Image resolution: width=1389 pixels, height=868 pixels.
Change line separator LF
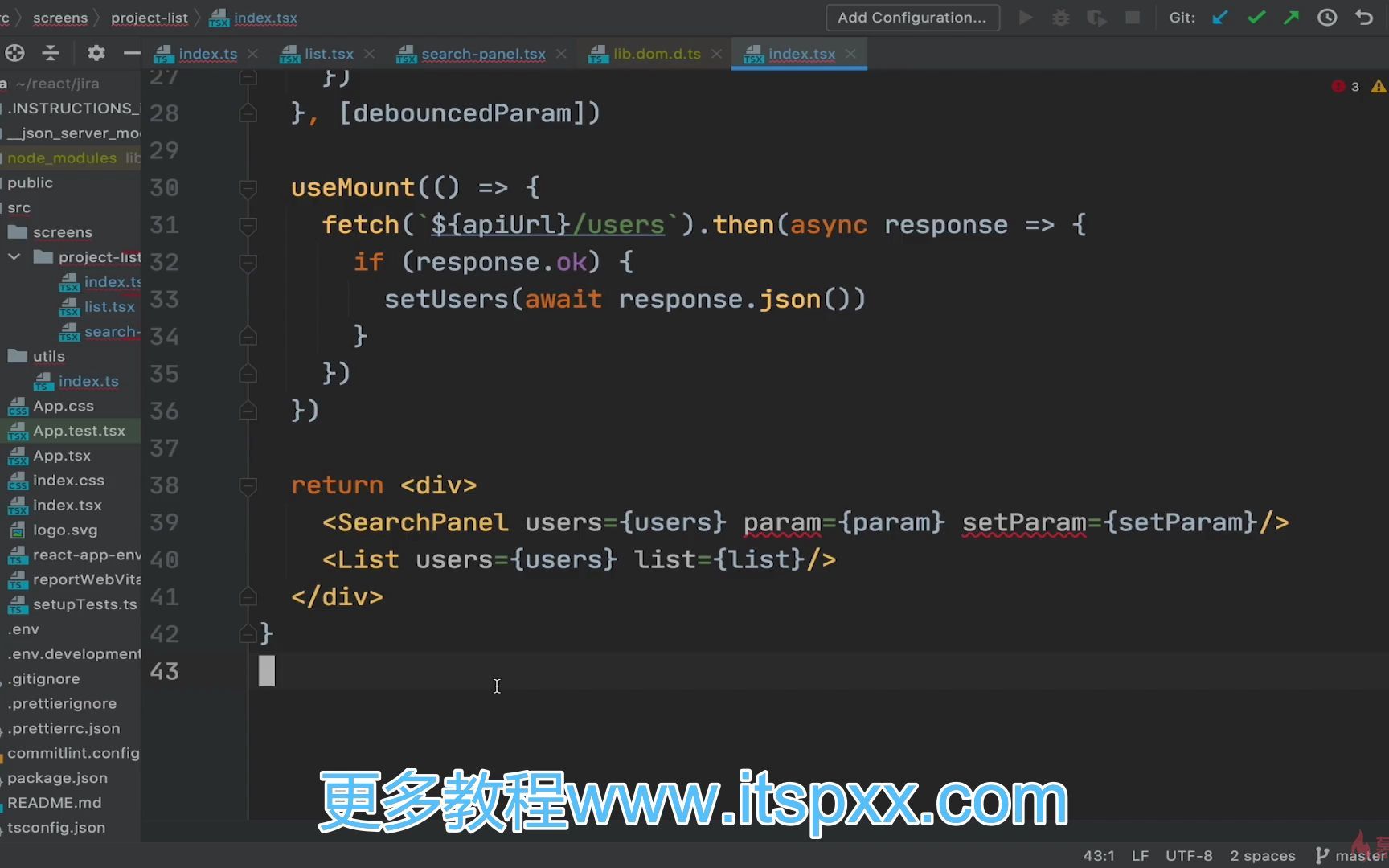[x=1140, y=856]
